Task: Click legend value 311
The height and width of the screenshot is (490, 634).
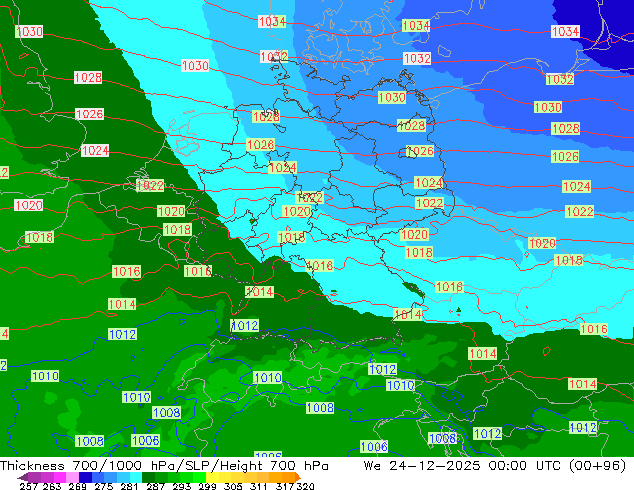Action: pyautogui.click(x=259, y=486)
